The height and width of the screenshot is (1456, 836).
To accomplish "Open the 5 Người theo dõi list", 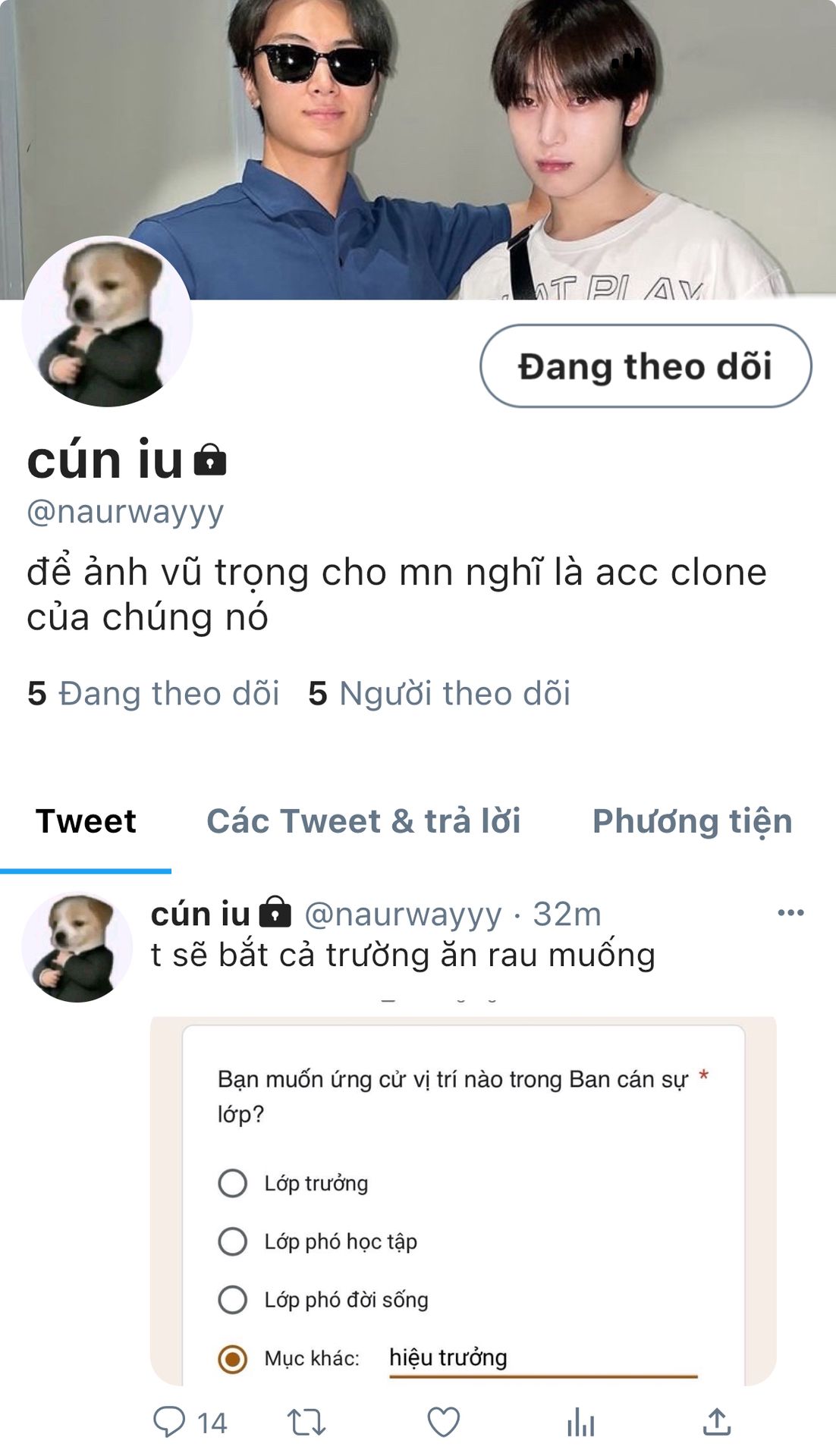I will 439,693.
